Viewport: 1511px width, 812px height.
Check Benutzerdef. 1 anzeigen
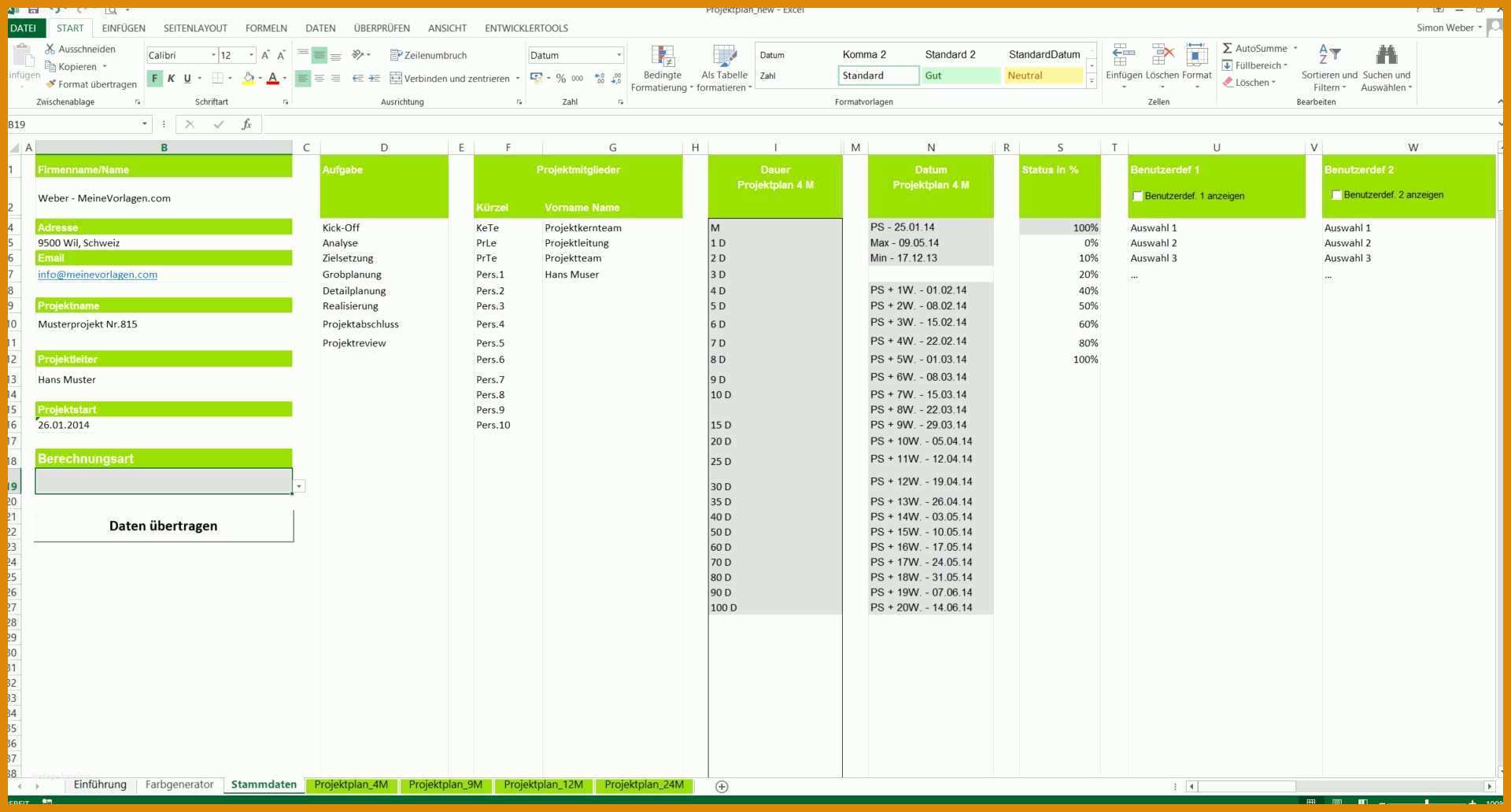click(x=1137, y=196)
